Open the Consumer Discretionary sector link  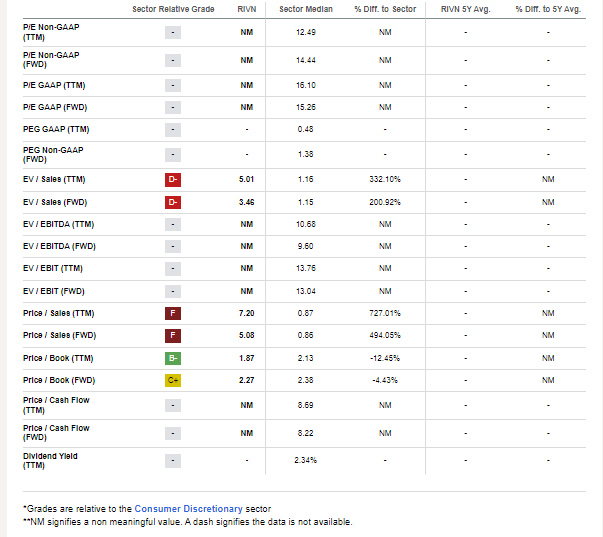click(x=188, y=509)
